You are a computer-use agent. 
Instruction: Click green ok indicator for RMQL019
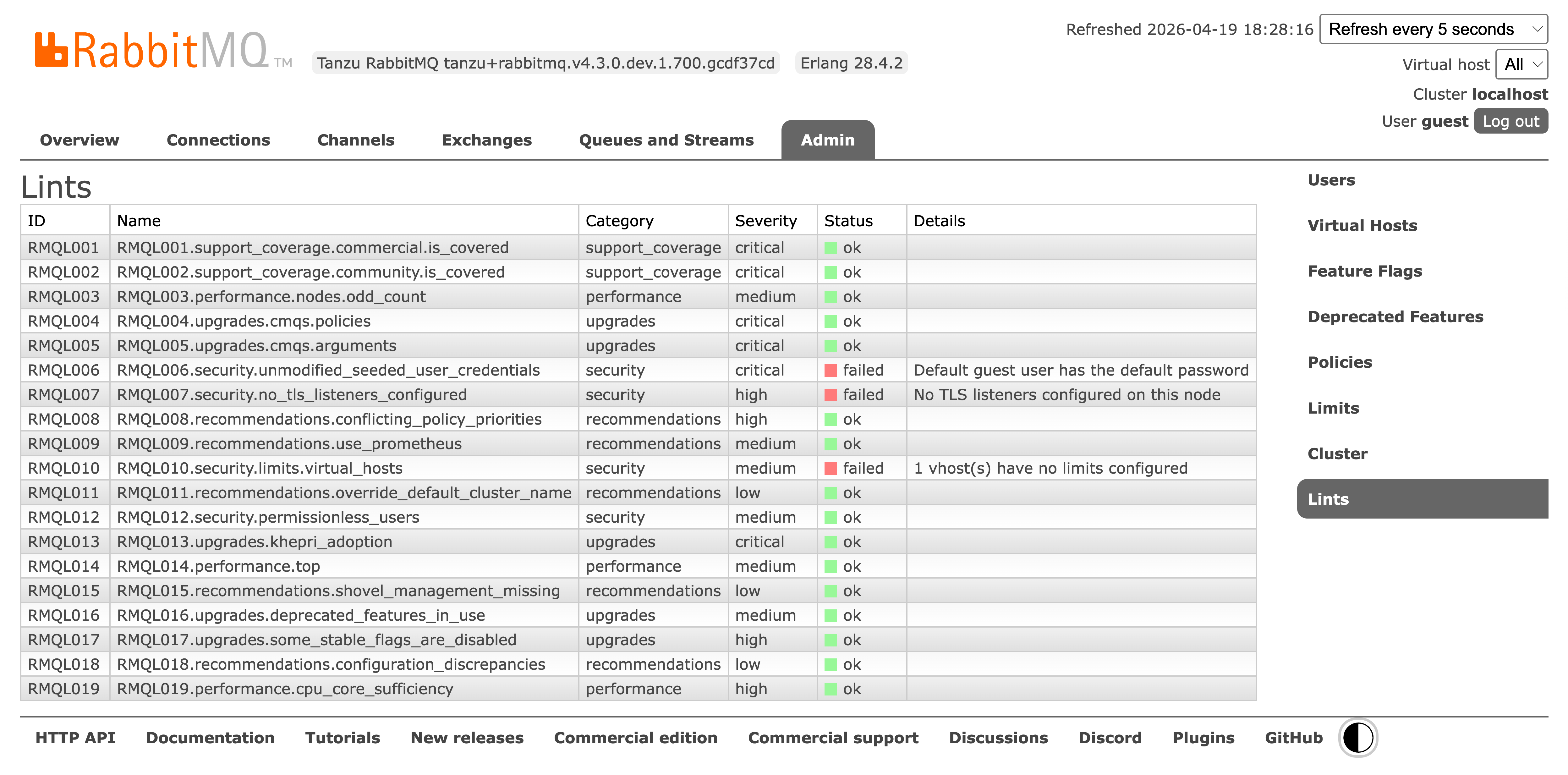[x=830, y=689]
